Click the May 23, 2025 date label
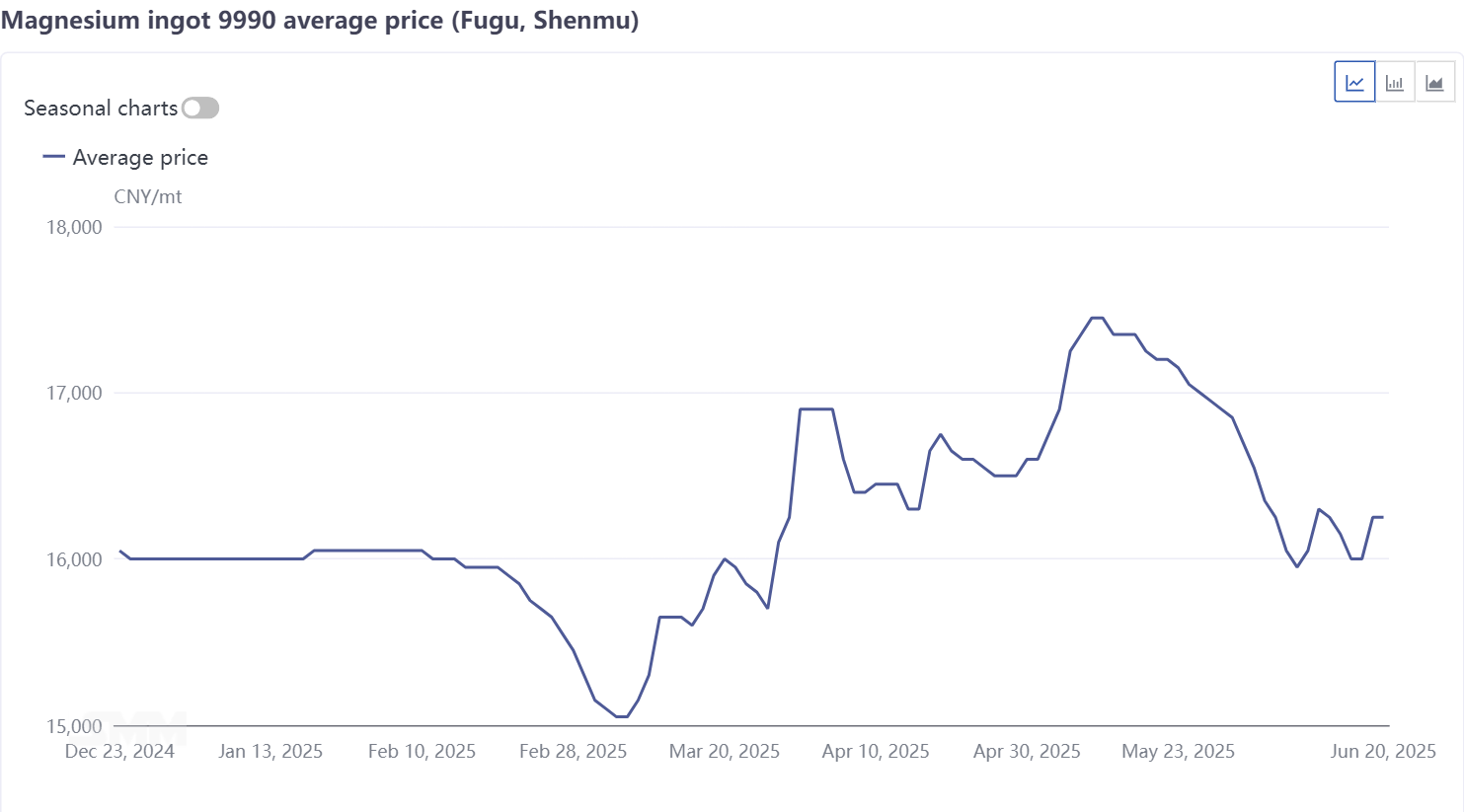Viewport: 1464px width, 812px height. point(1178,751)
